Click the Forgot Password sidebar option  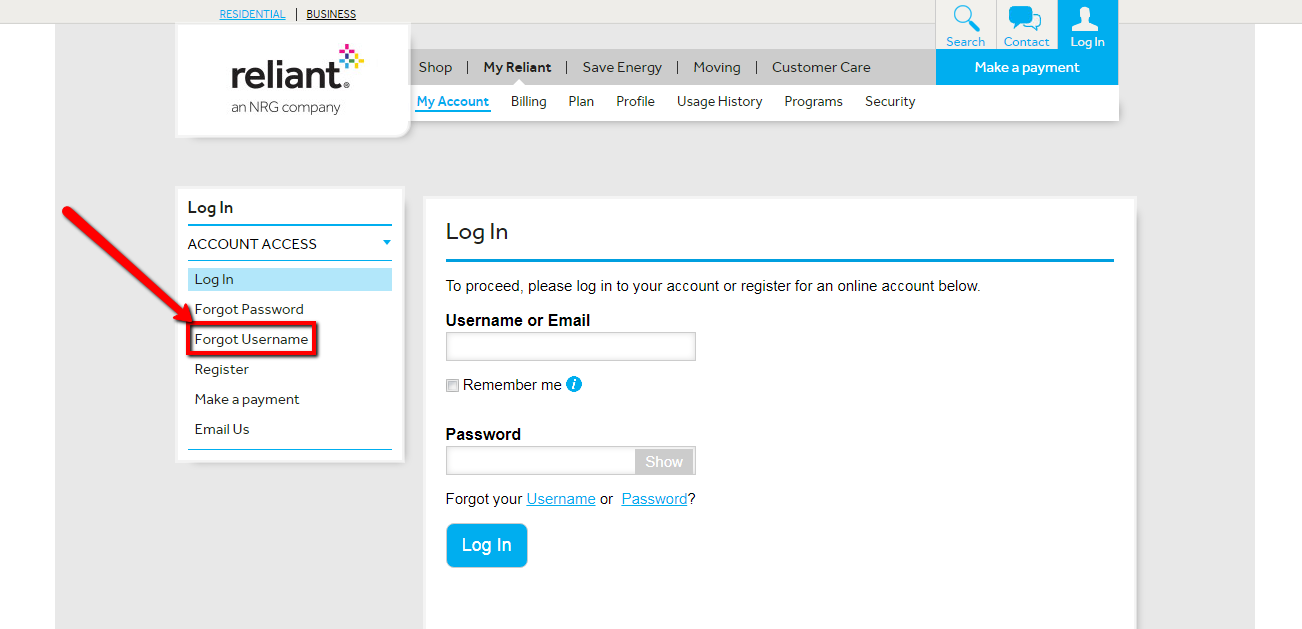(x=248, y=309)
